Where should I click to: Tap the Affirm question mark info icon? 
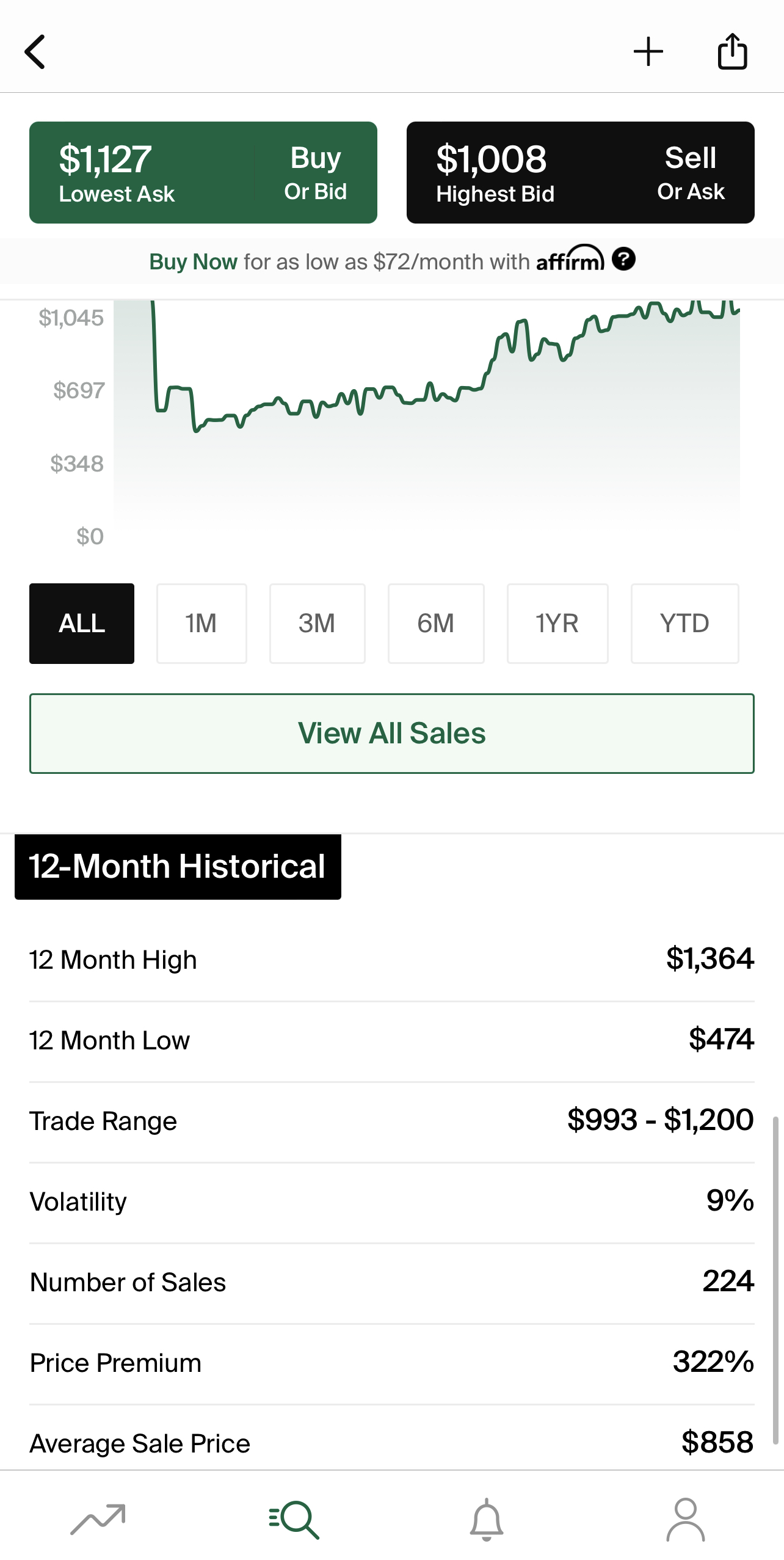(x=623, y=259)
